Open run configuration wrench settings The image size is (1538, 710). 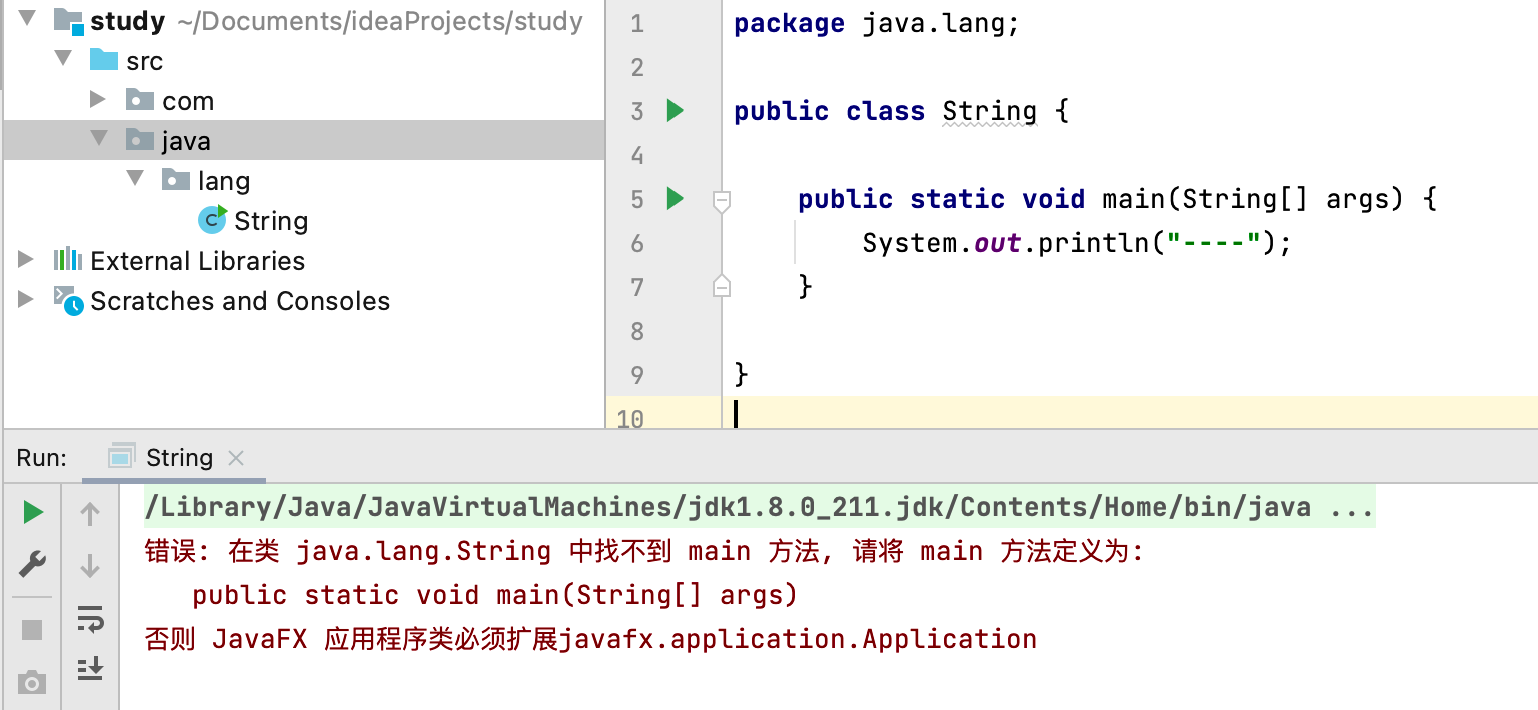click(x=33, y=565)
